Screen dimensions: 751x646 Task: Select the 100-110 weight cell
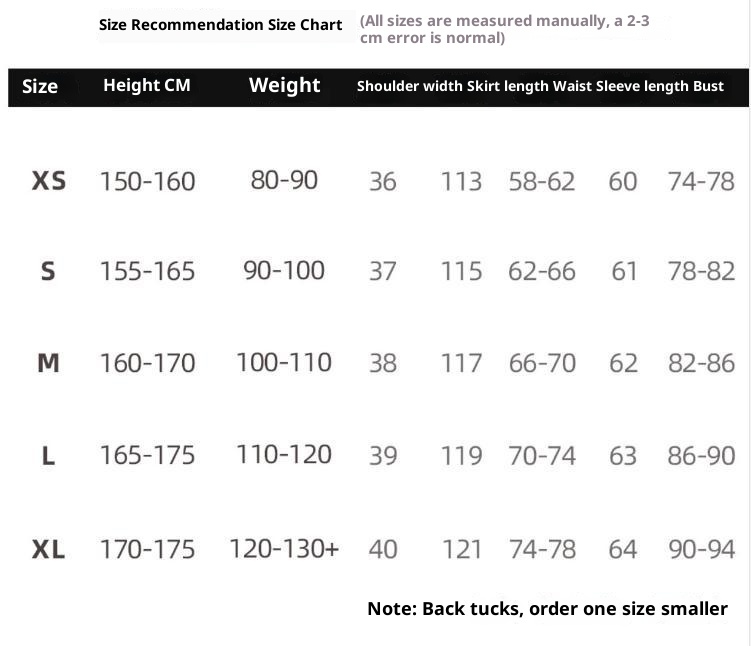[284, 362]
